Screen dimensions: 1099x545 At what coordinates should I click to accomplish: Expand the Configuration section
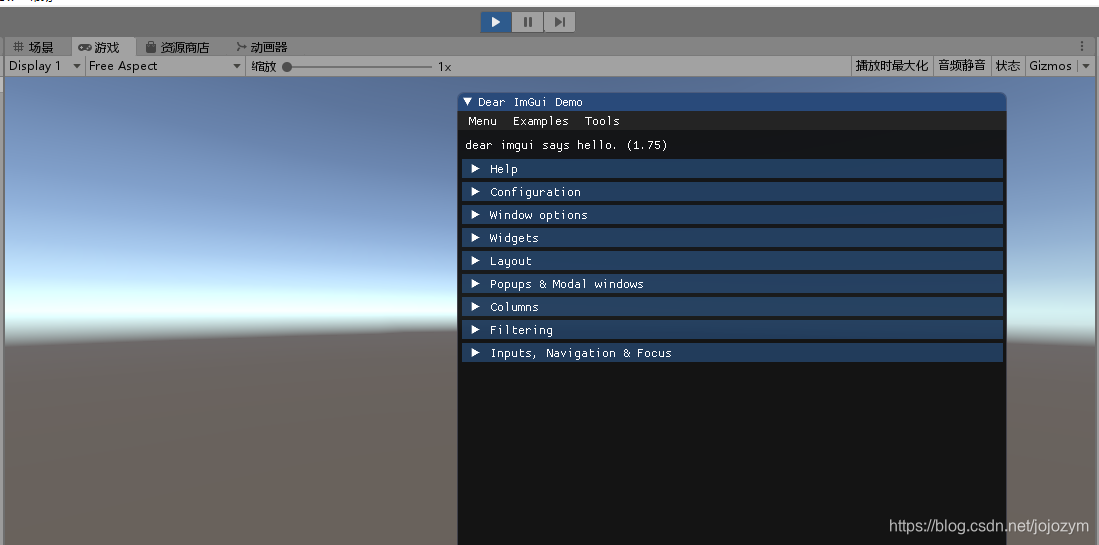click(x=732, y=192)
